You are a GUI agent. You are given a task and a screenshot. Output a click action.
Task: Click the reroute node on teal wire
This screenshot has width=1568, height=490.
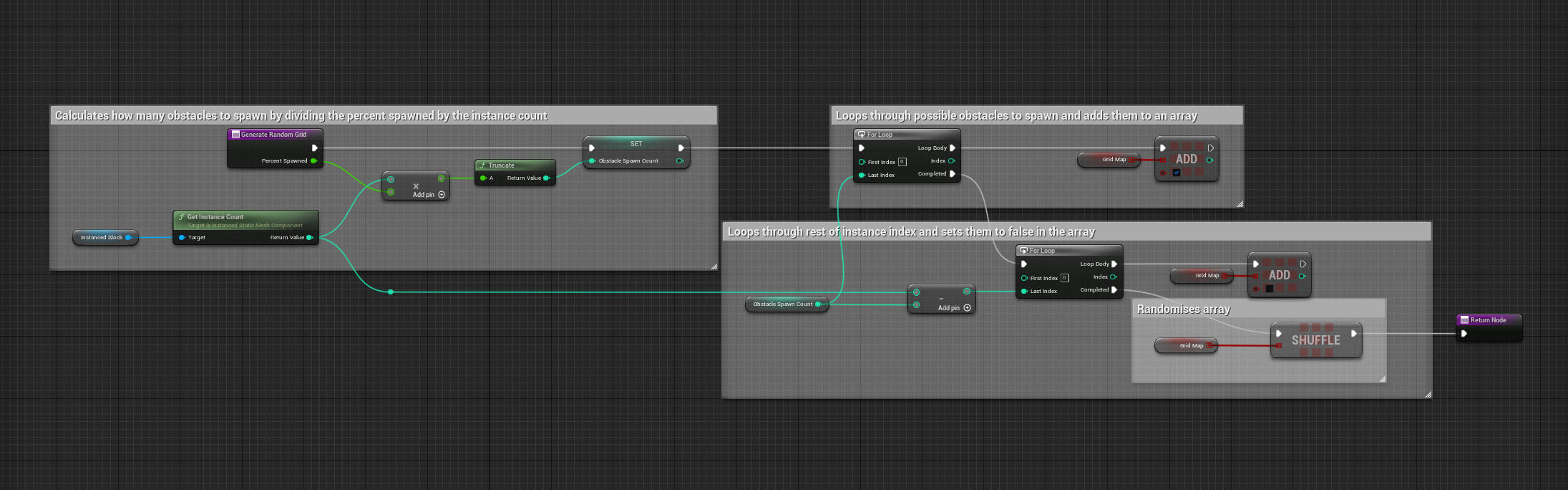(390, 292)
